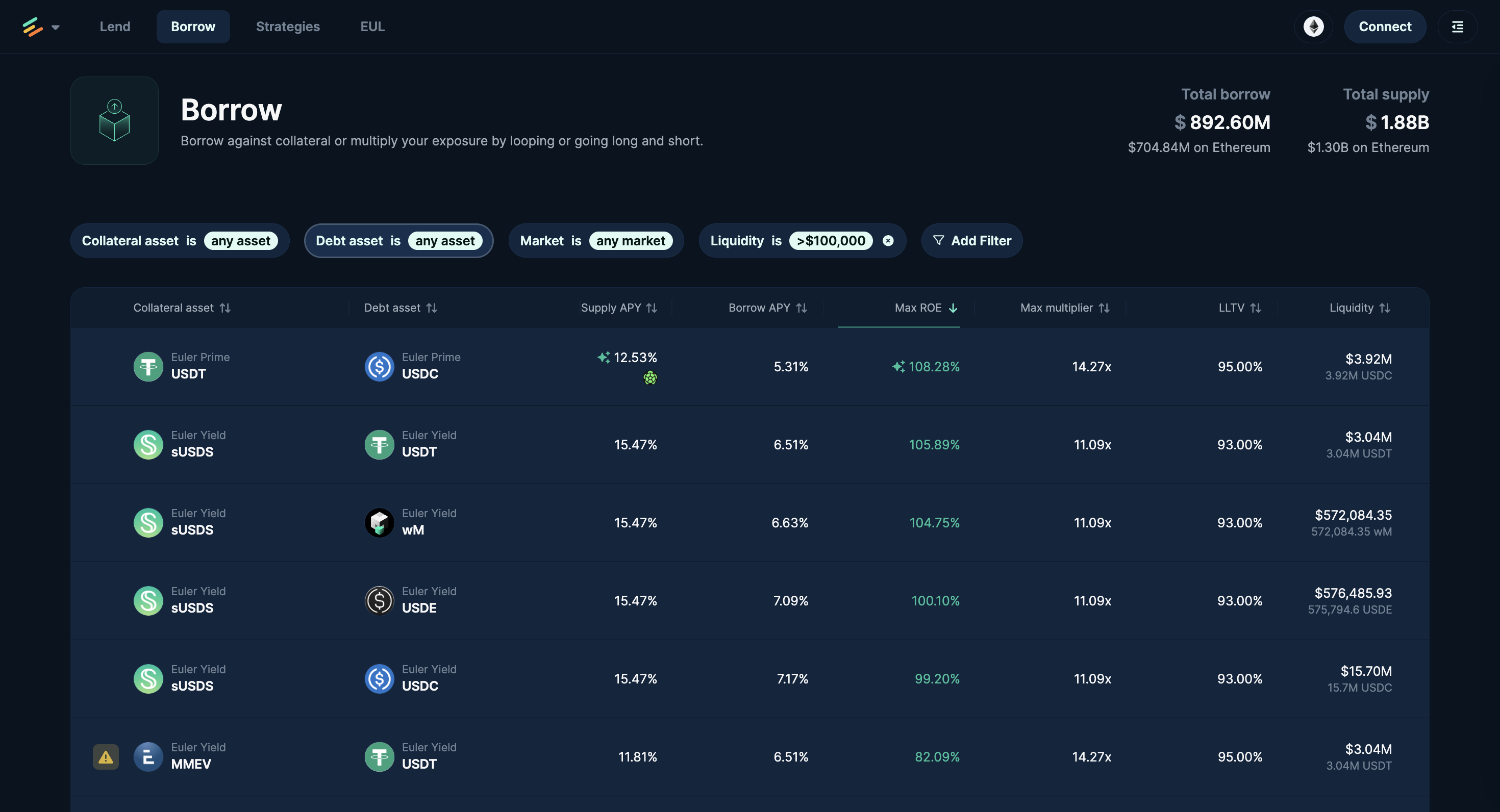Screen dimensions: 1500x812
Task: Click the USDE debt asset name
Action: tap(419, 607)
